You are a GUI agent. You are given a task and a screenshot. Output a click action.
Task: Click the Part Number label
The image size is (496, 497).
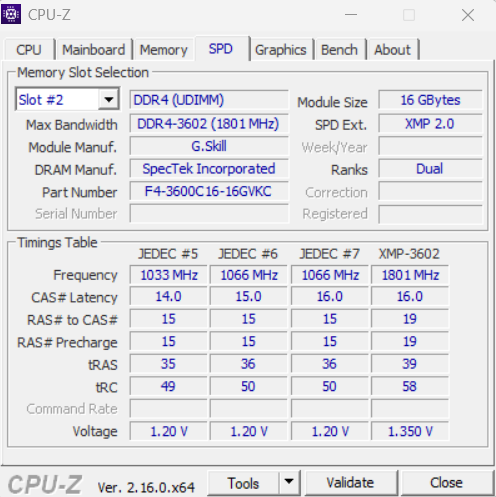pyautogui.click(x=80, y=192)
